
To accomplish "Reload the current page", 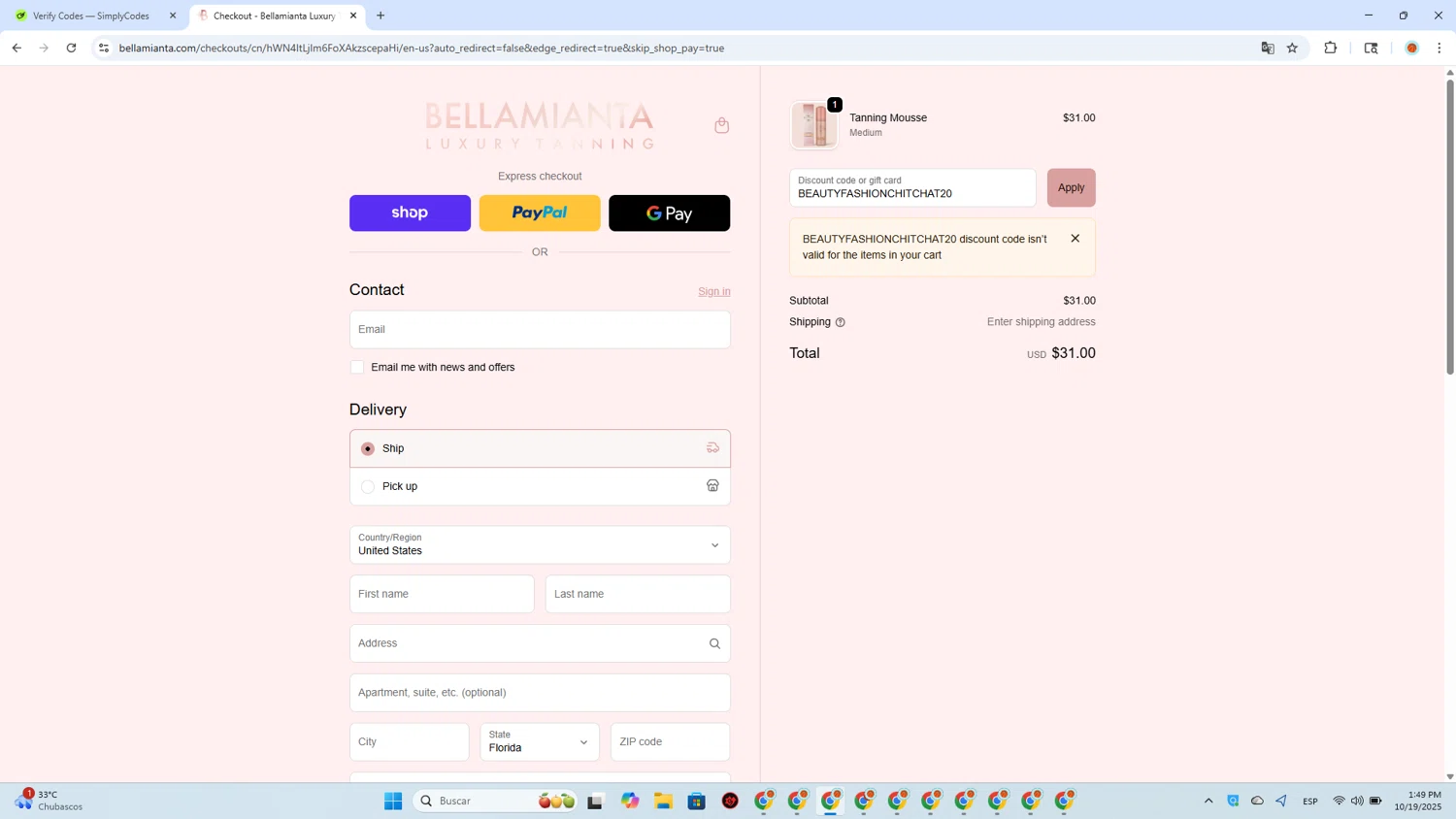I will point(71,48).
